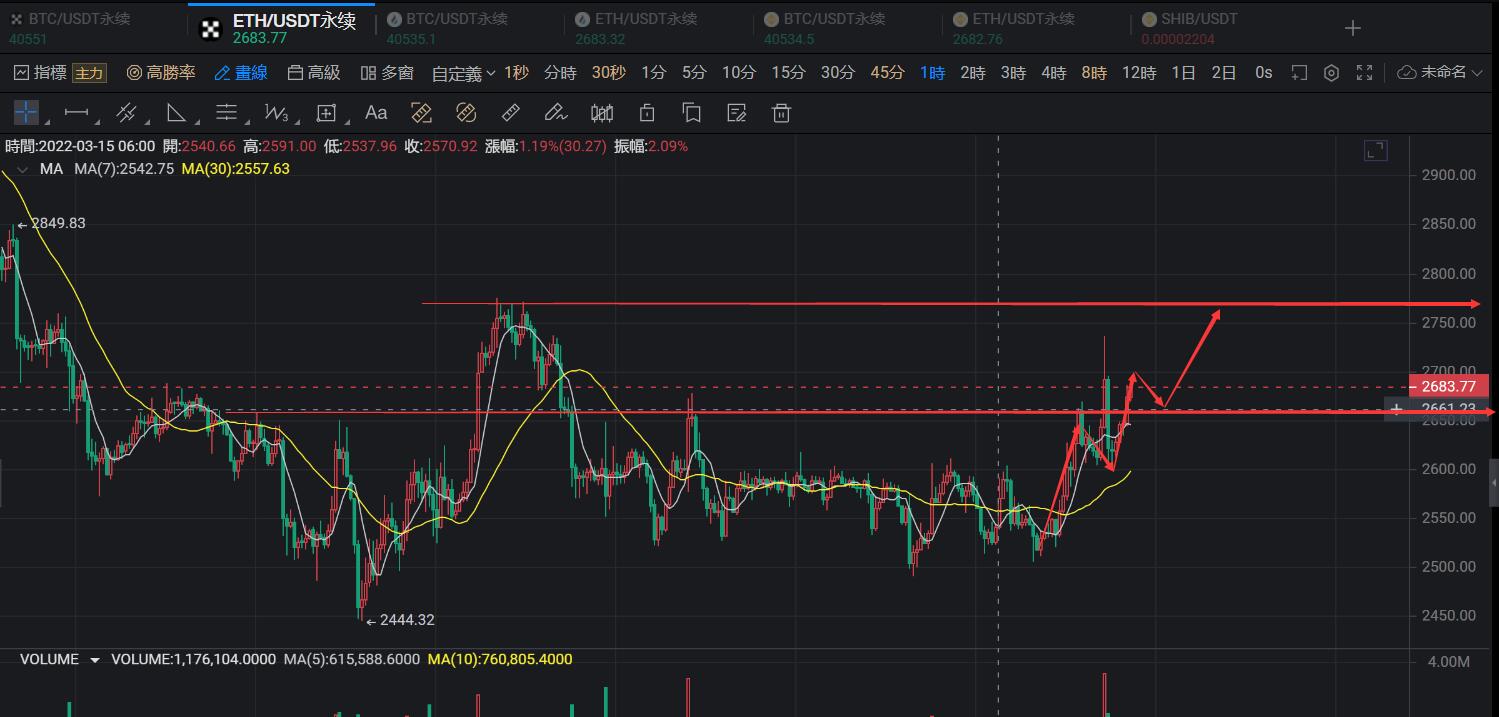Toggle the 畫線 drawing toolbar
The image size is (1499, 717).
click(x=241, y=72)
